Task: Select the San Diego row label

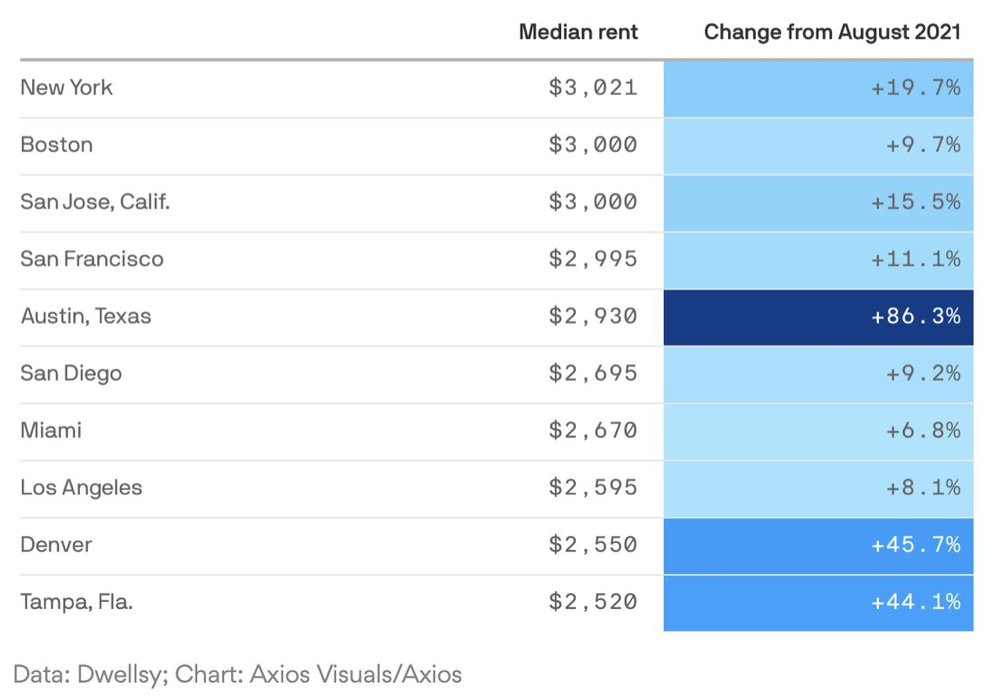Action: (x=70, y=373)
